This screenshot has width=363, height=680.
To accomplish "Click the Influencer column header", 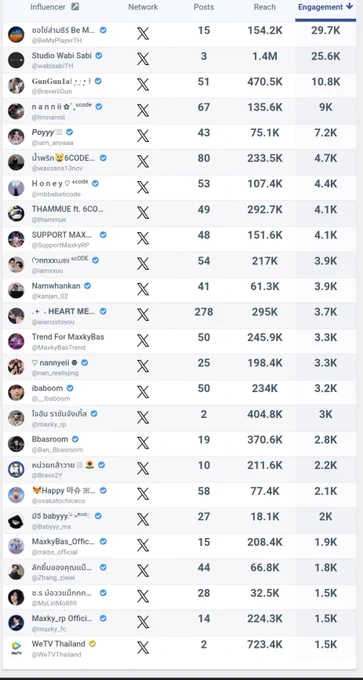I will pos(48,7).
